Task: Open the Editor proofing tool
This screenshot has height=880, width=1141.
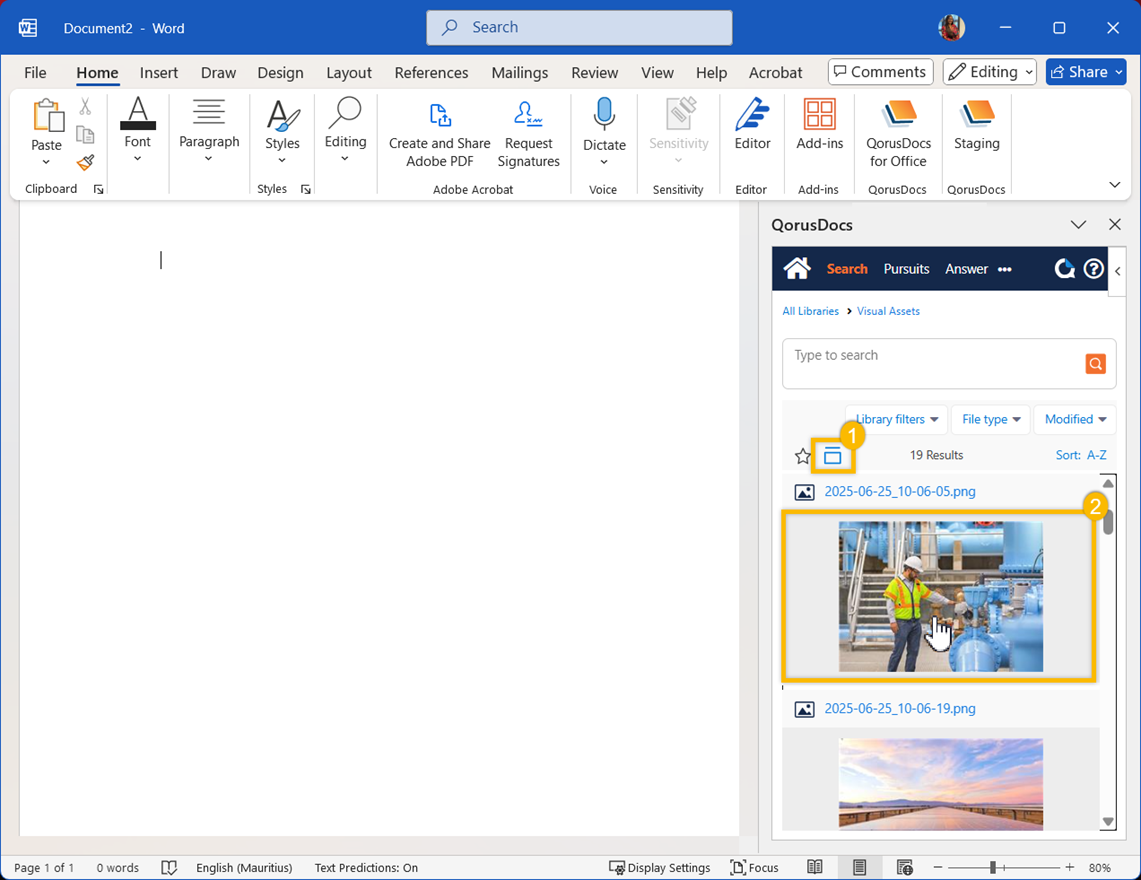Action: [752, 126]
